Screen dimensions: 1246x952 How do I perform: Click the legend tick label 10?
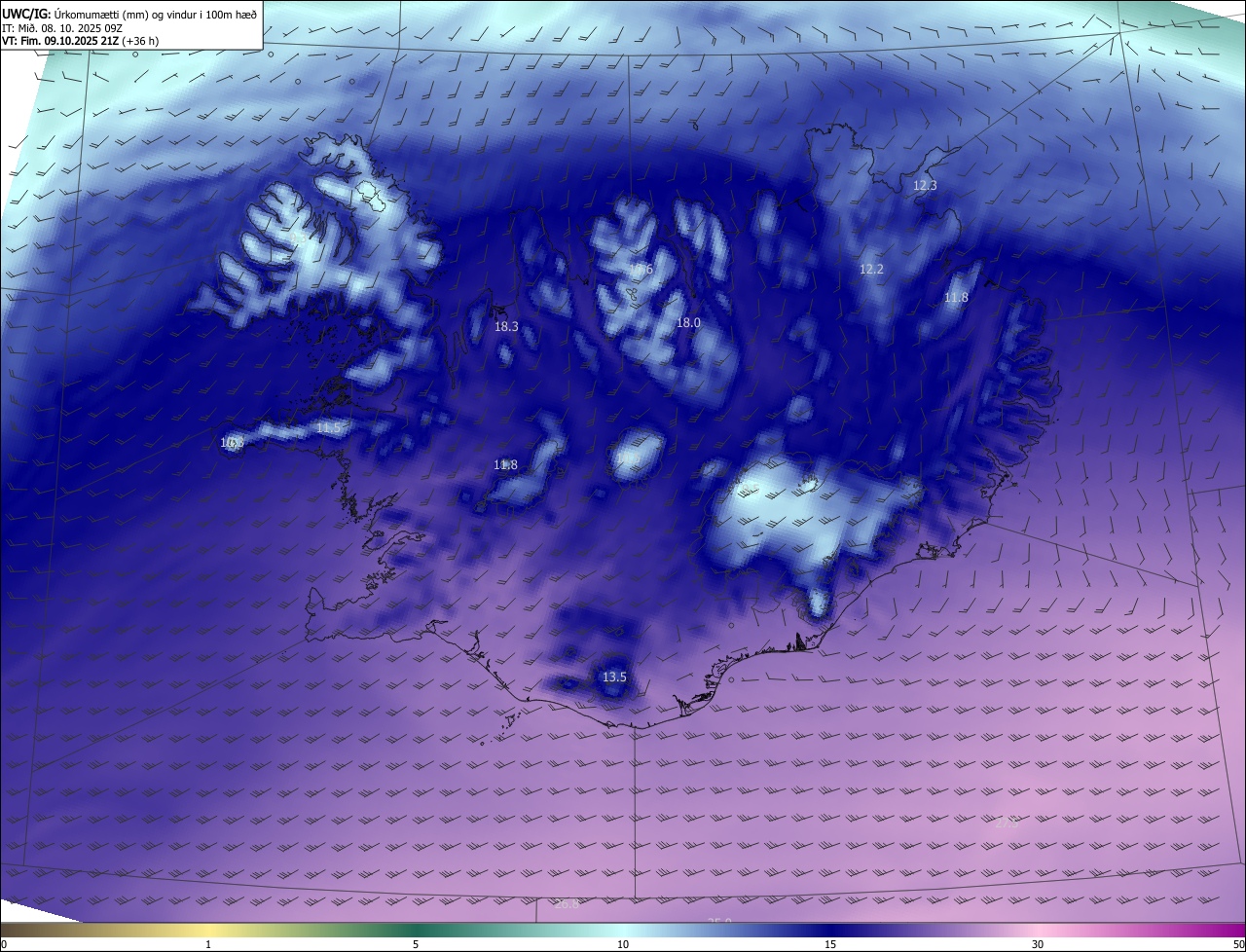click(623, 944)
